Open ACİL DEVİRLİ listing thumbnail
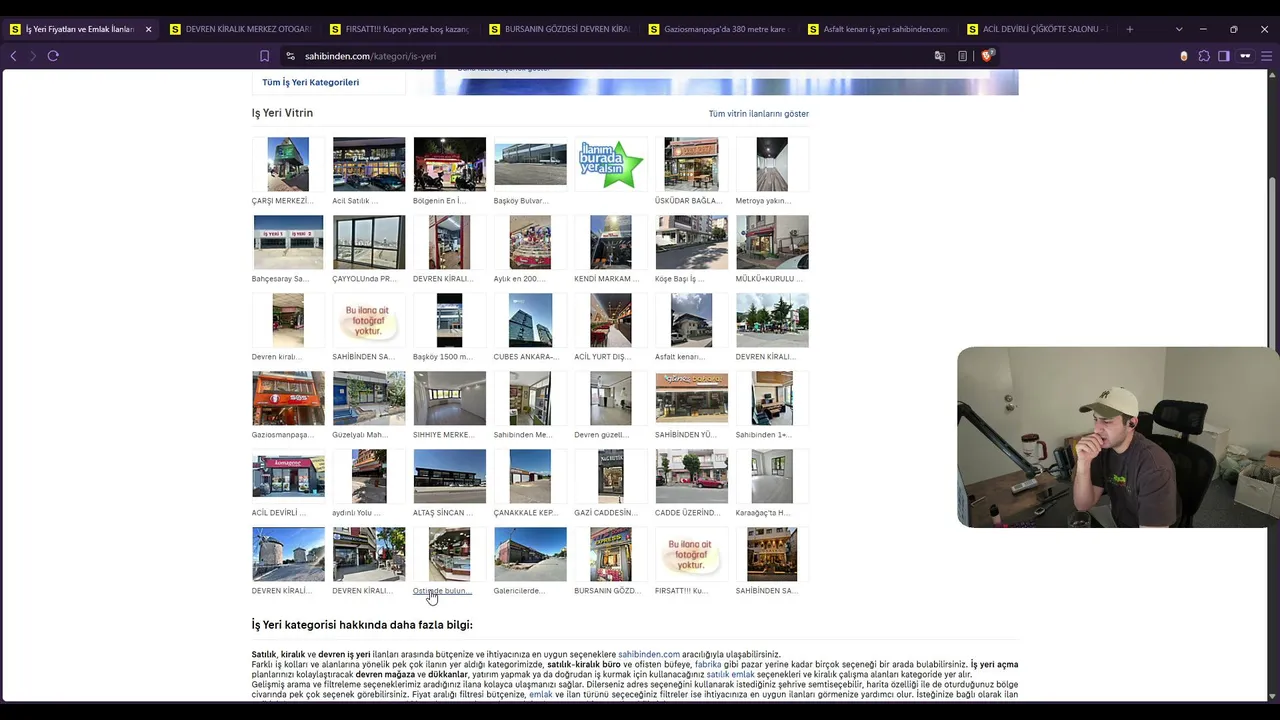This screenshot has width=1280, height=720. [288, 476]
